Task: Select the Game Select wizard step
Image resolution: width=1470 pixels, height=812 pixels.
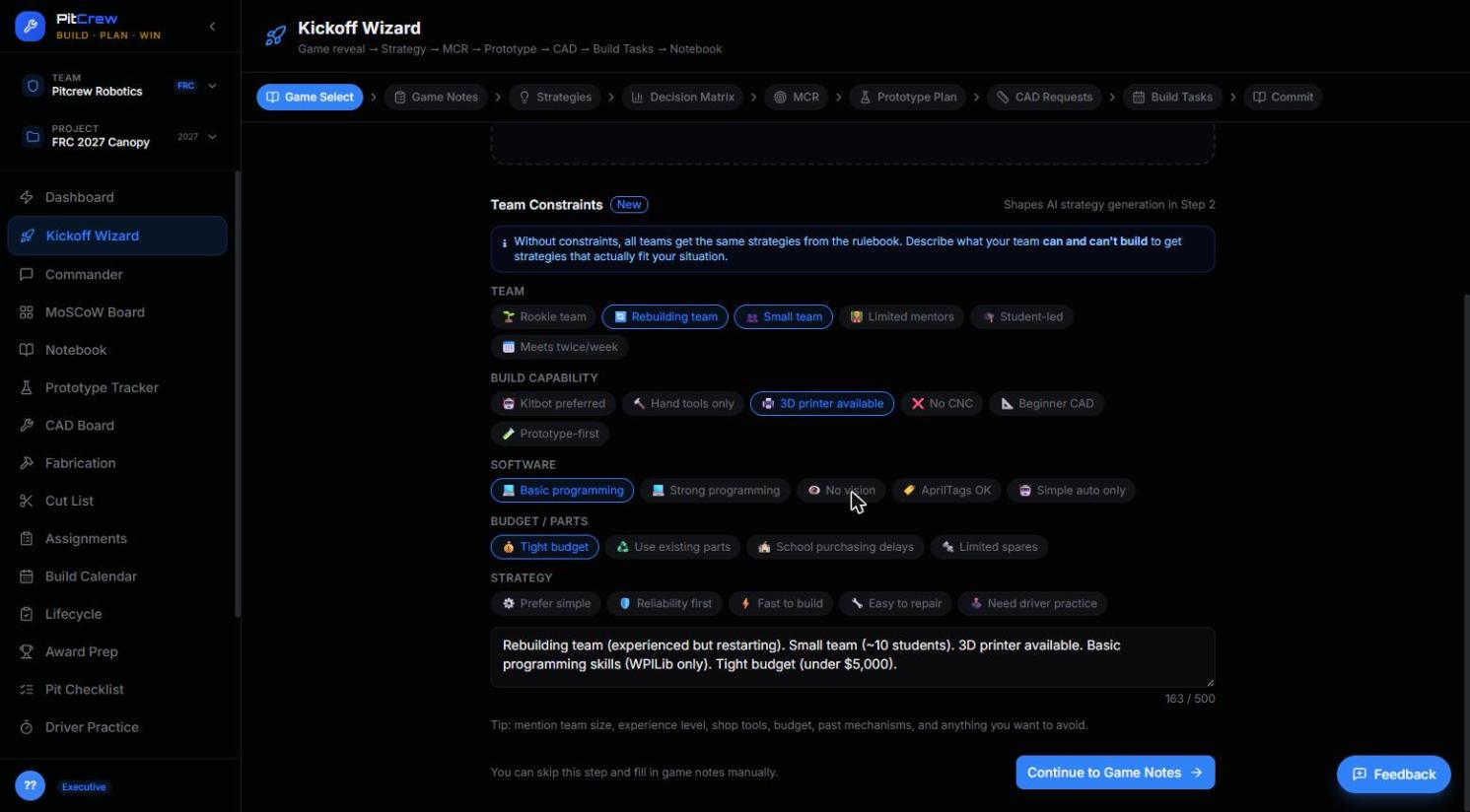Action: click(310, 97)
